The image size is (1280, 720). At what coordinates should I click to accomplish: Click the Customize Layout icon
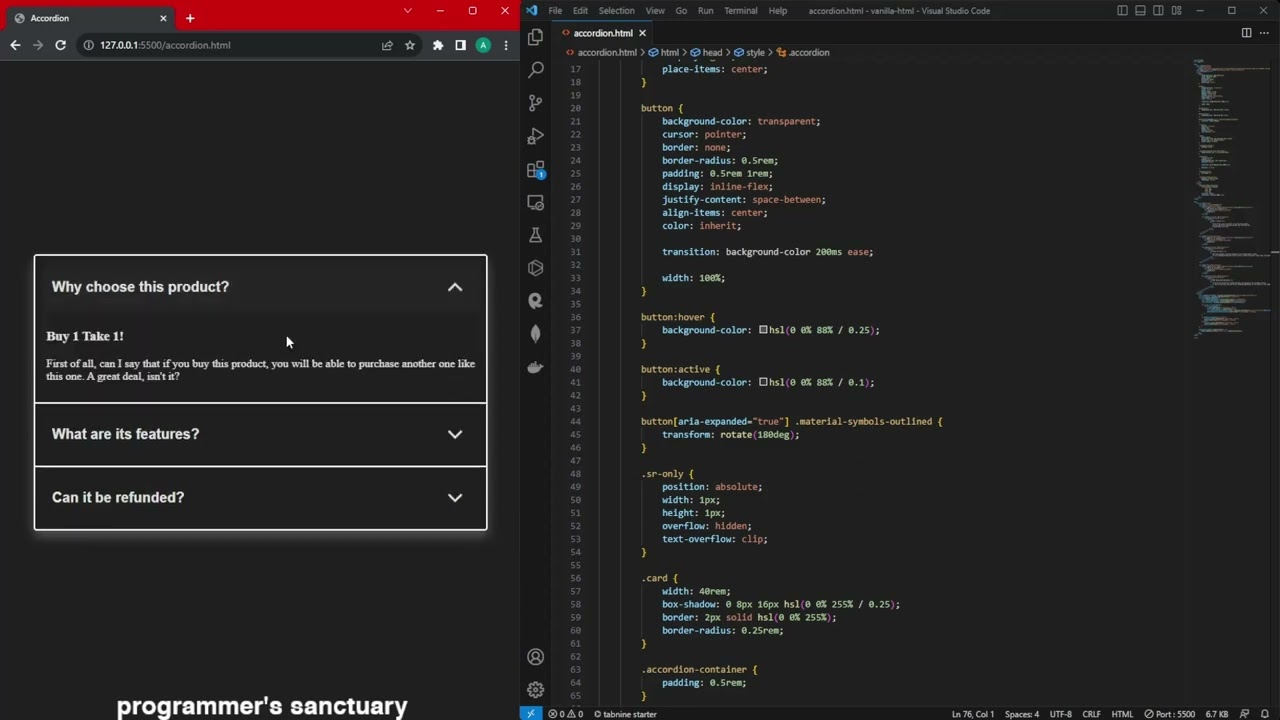point(1176,11)
